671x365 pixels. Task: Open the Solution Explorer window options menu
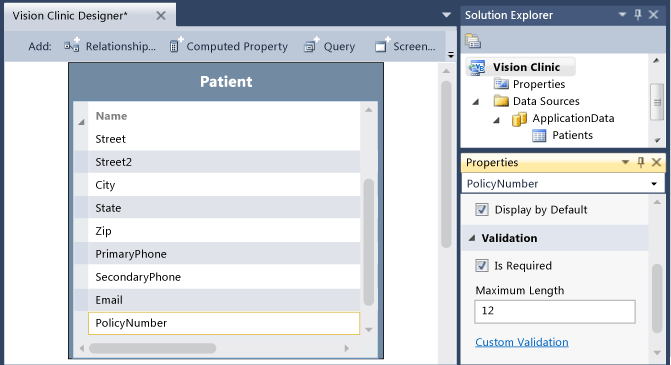[622, 15]
